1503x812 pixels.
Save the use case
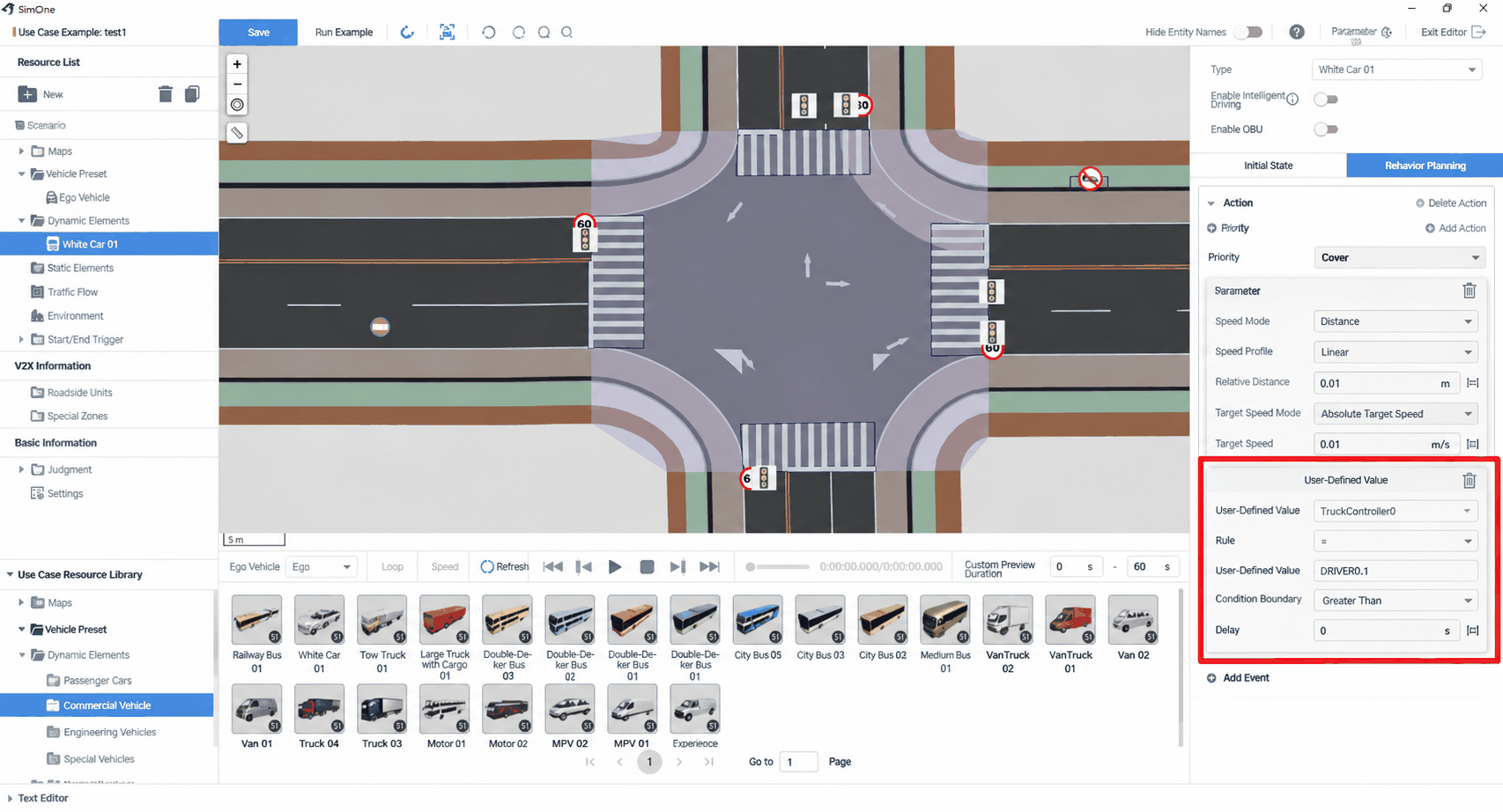tap(258, 32)
